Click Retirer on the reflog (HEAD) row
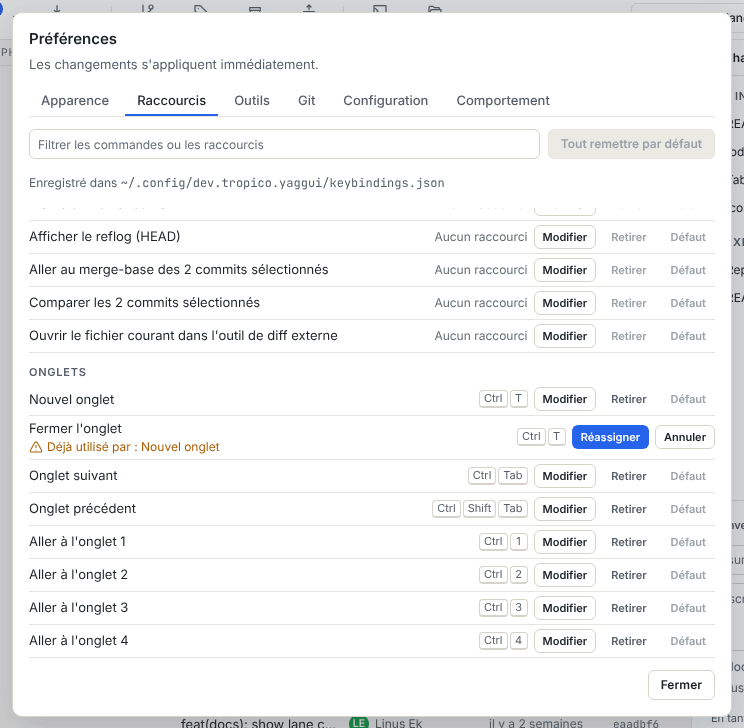Screen dimensions: 744x728 629,237
